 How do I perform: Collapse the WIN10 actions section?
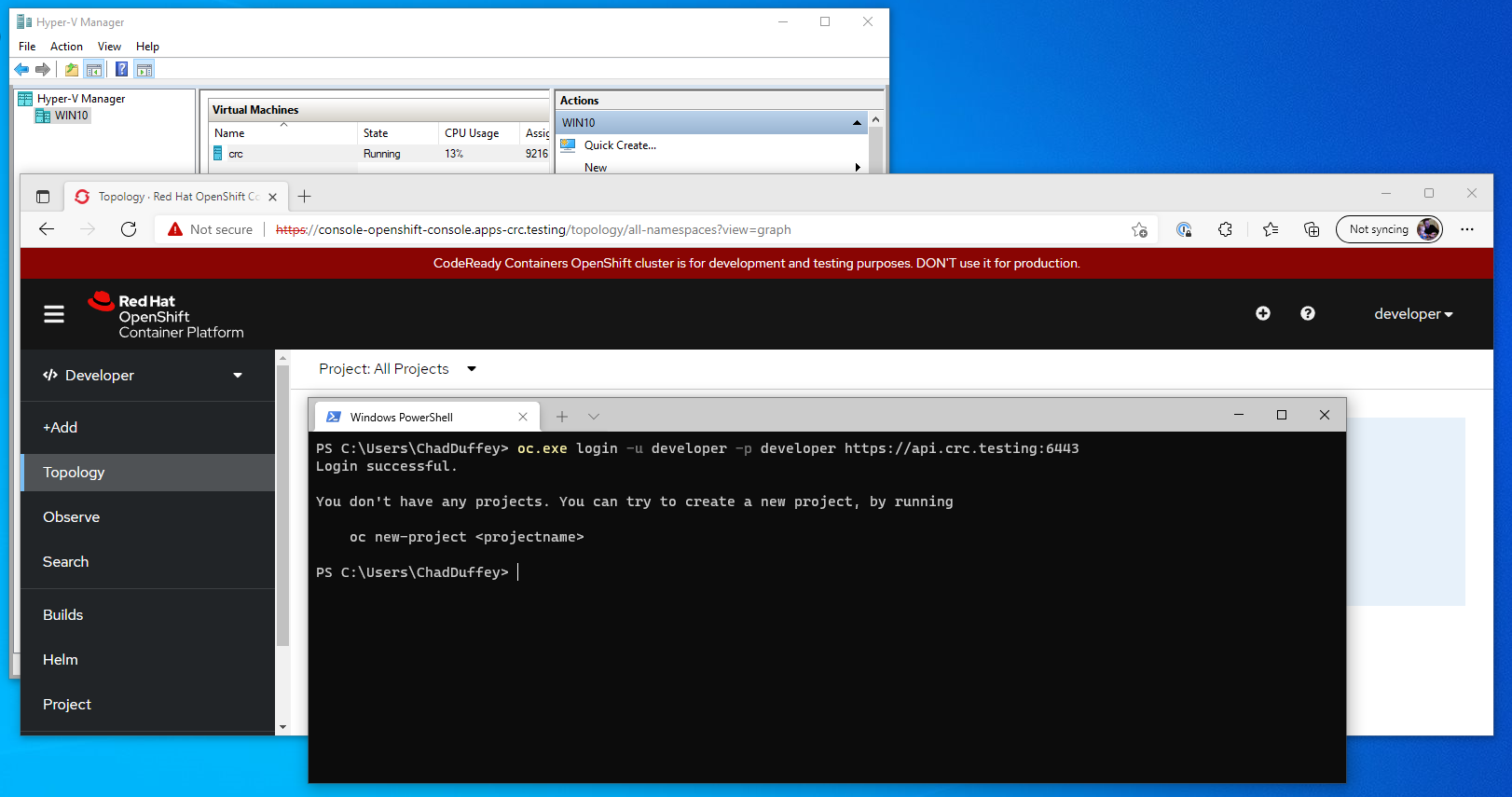point(857,123)
